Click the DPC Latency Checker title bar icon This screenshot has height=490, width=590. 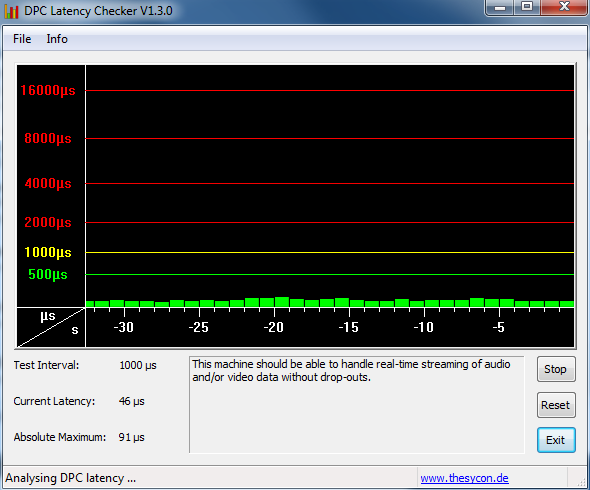[11, 11]
